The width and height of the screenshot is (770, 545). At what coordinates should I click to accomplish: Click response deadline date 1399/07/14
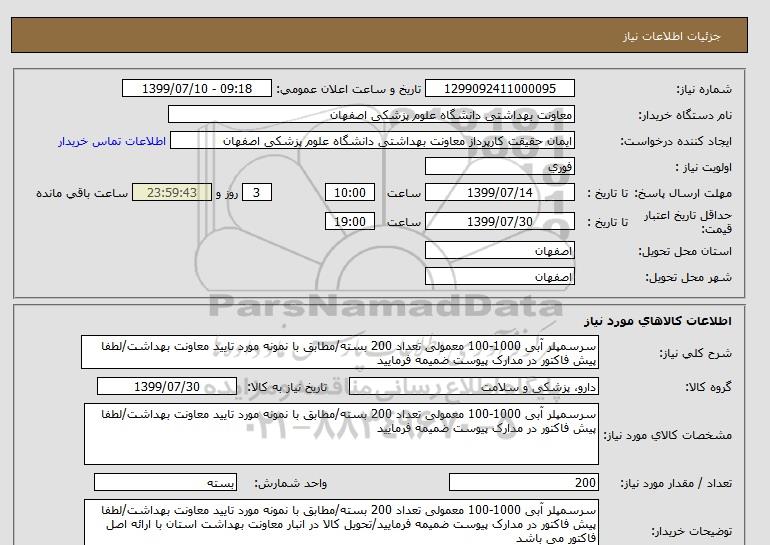tap(499, 192)
